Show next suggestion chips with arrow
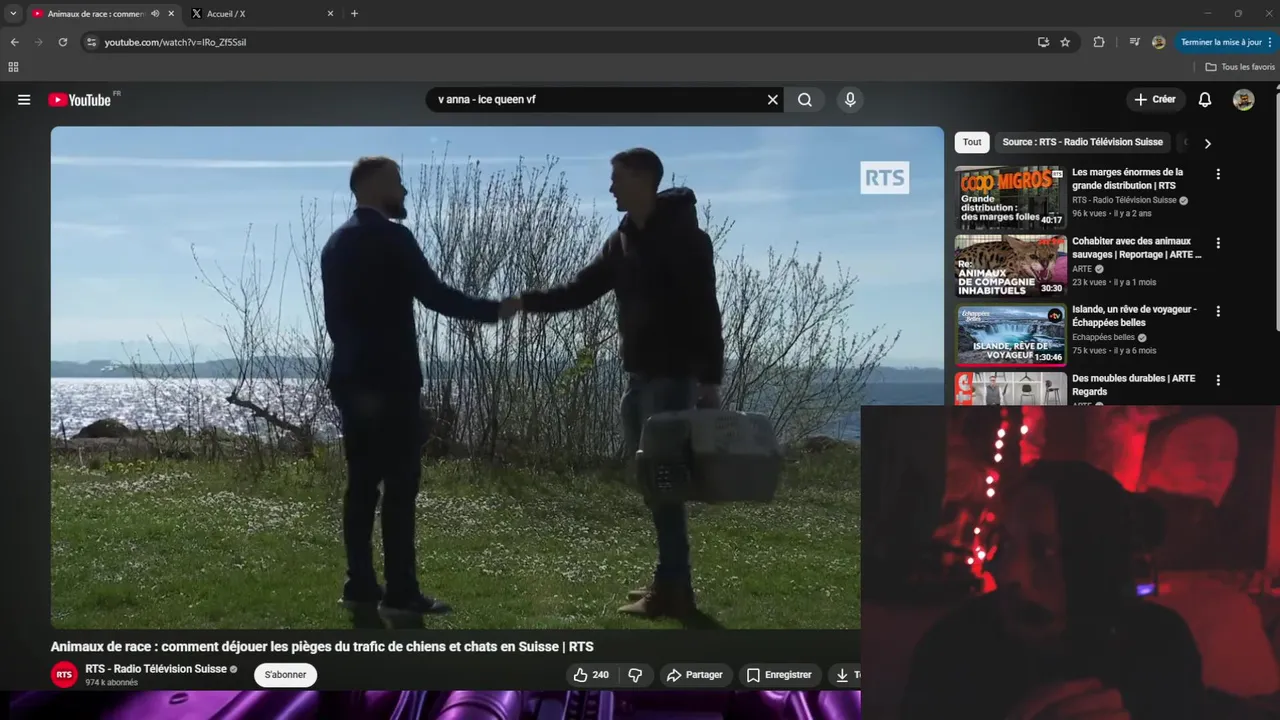This screenshot has height=720, width=1280. (x=1207, y=143)
